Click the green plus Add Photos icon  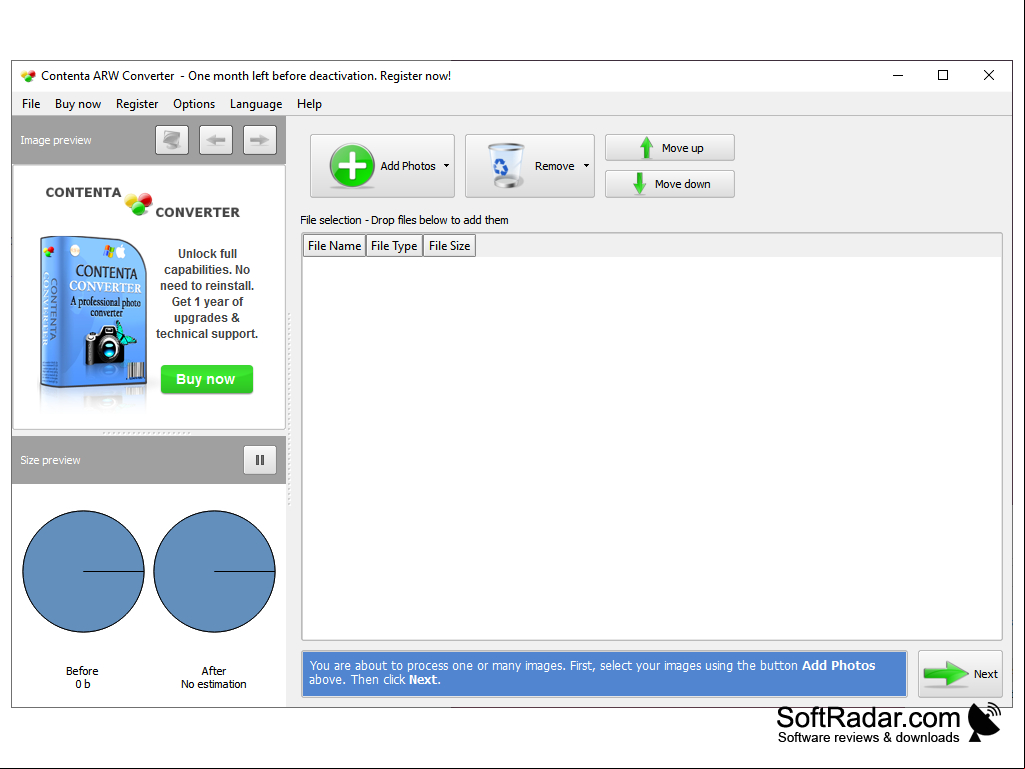(x=352, y=166)
